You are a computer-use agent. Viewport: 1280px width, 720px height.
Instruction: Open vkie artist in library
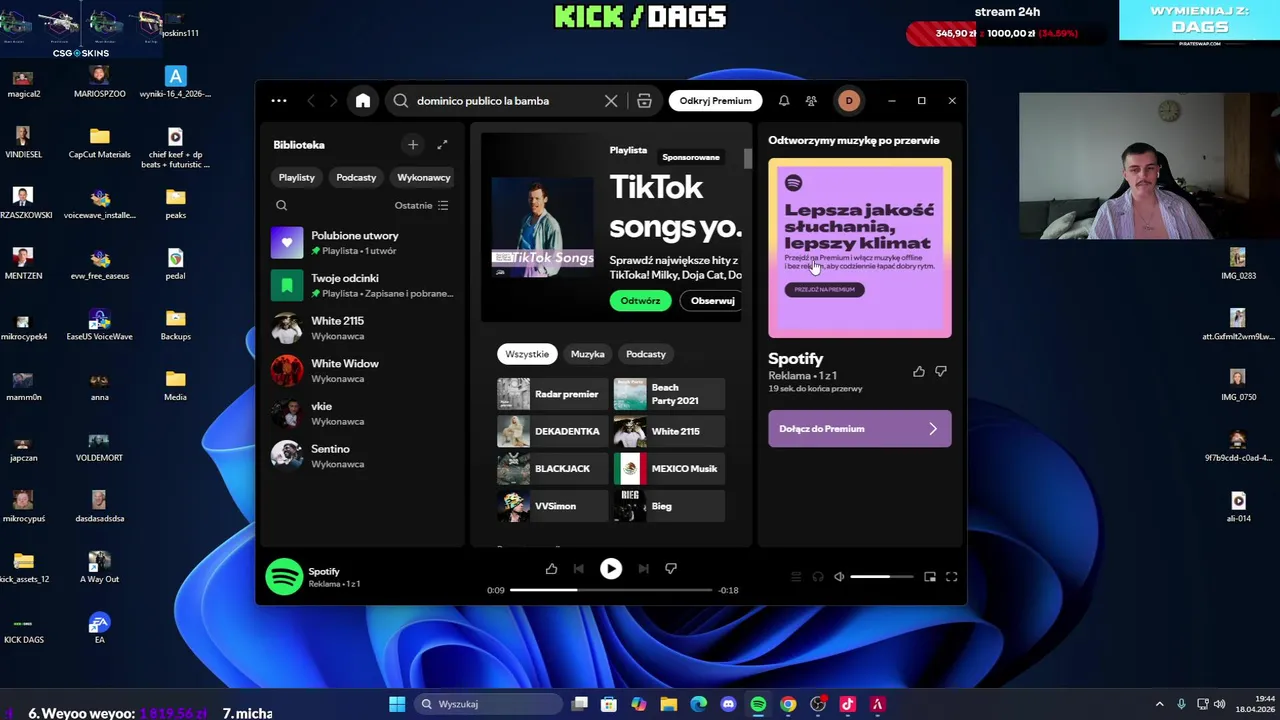363,414
